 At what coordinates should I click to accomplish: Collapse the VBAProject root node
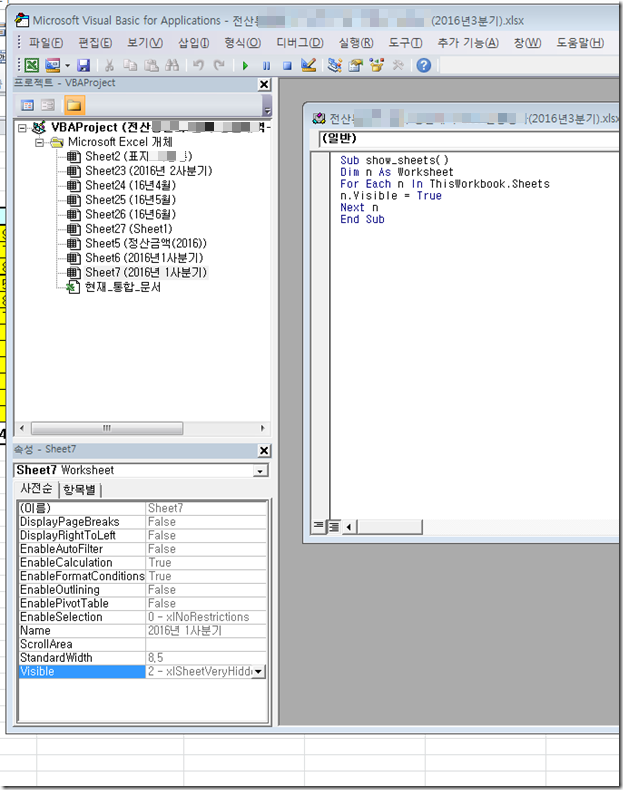pos(22,127)
